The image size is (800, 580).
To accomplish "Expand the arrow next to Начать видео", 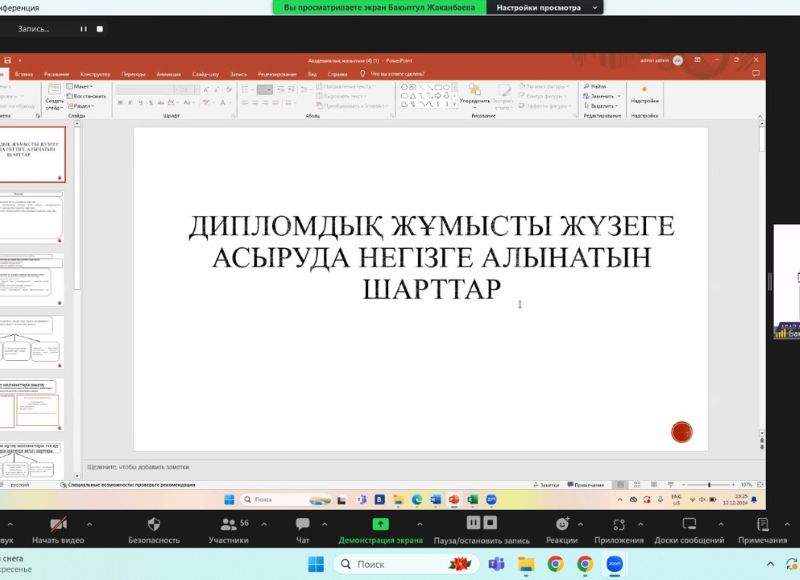I will coord(90,523).
